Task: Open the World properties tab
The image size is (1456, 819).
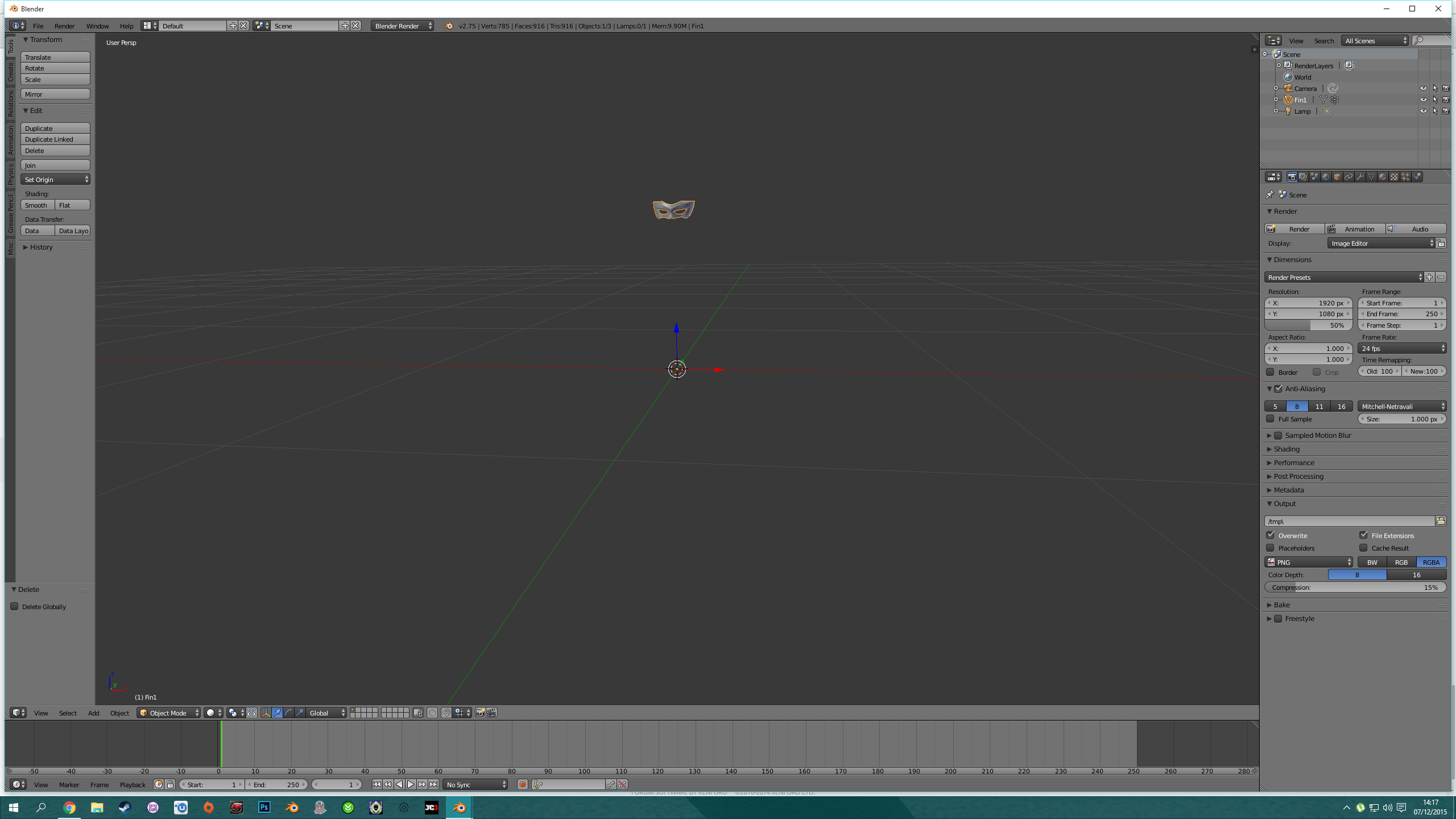Action: click(x=1326, y=177)
